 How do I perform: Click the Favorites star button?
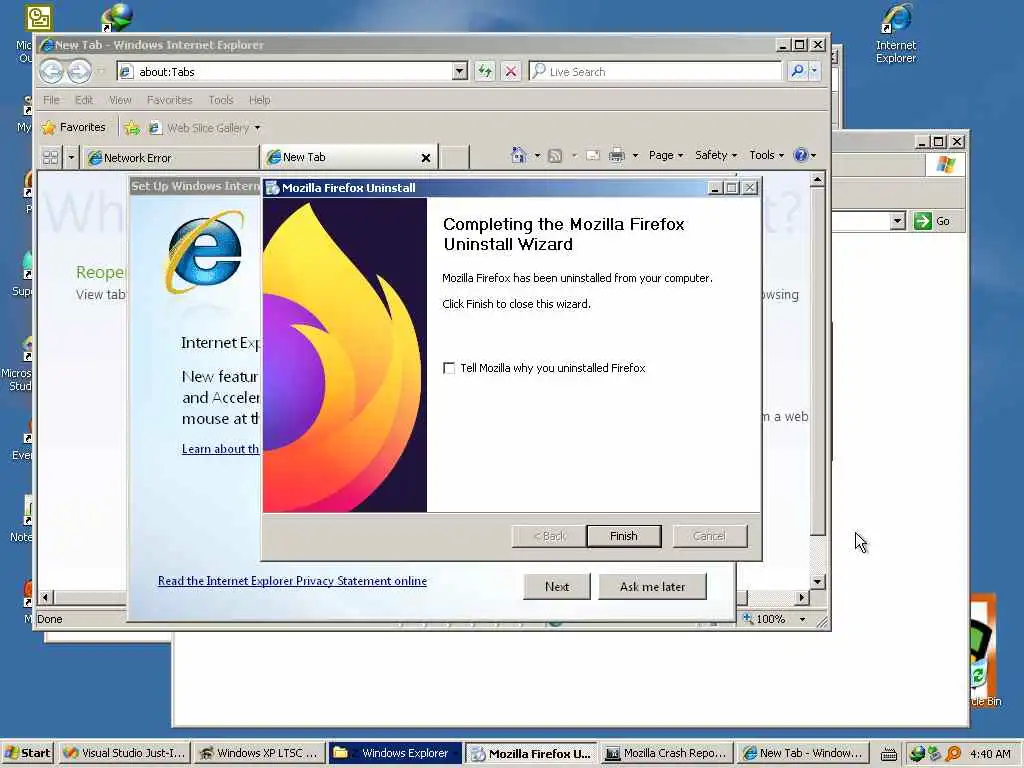coord(73,127)
